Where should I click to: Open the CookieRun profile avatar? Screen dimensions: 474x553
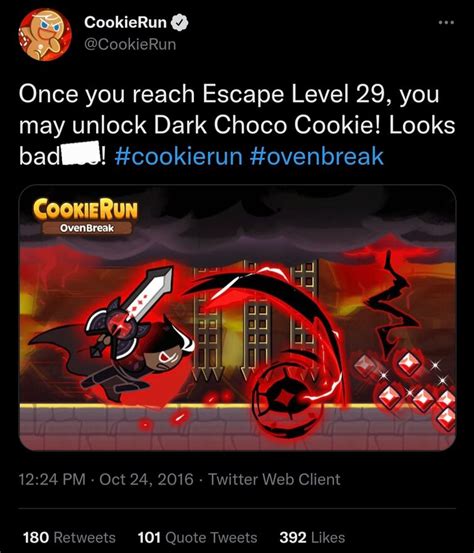(x=45, y=35)
